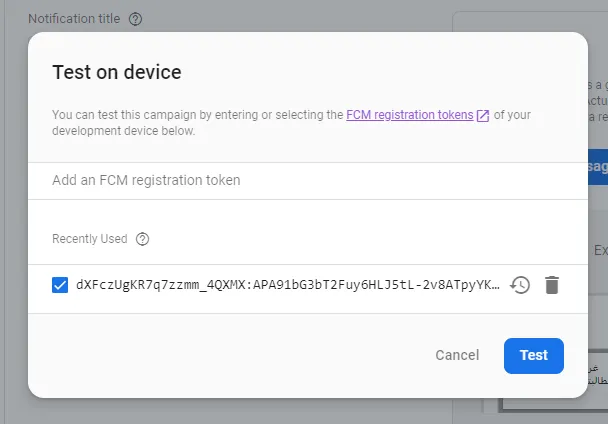Click the partially visible Ex text behind dialog
Image resolution: width=608 pixels, height=424 pixels.
pos(599,250)
